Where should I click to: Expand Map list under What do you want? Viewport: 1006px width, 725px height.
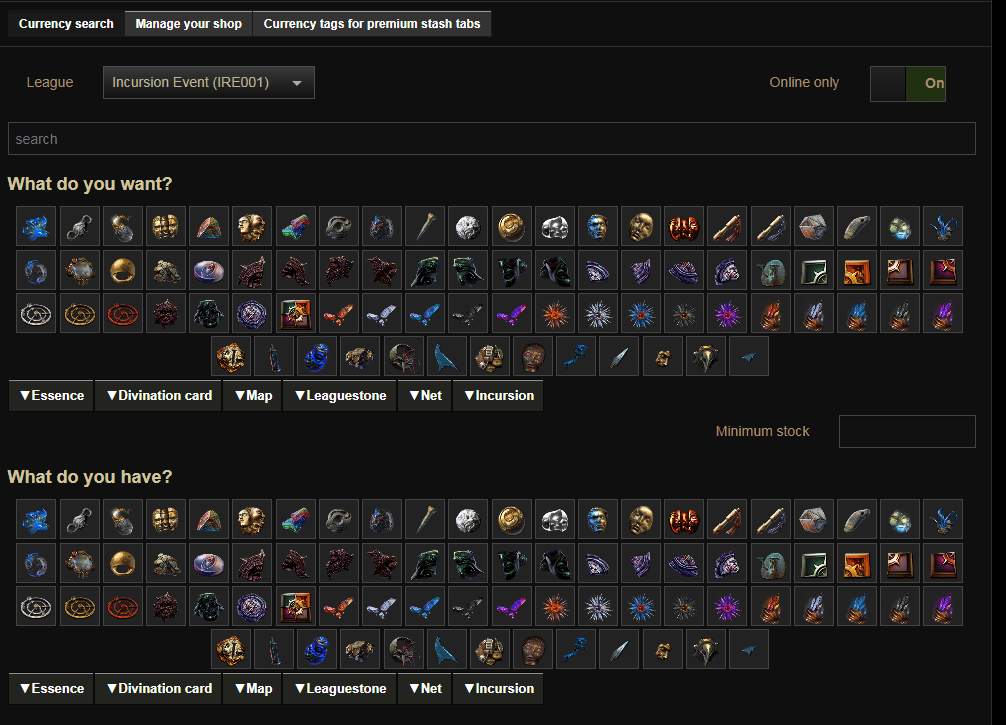tap(253, 395)
